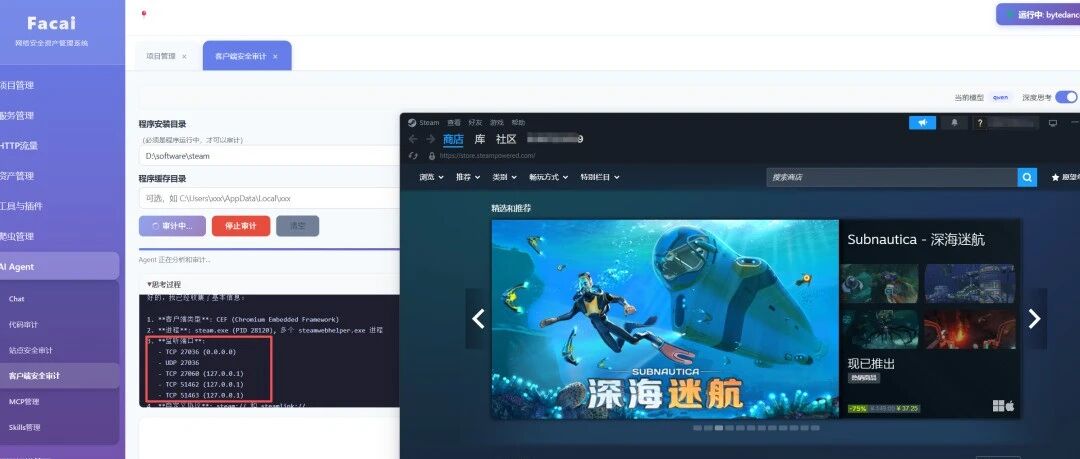
Task: Click the Subnautica 深海迷航 main banner image
Action: pyautogui.click(x=665, y=319)
